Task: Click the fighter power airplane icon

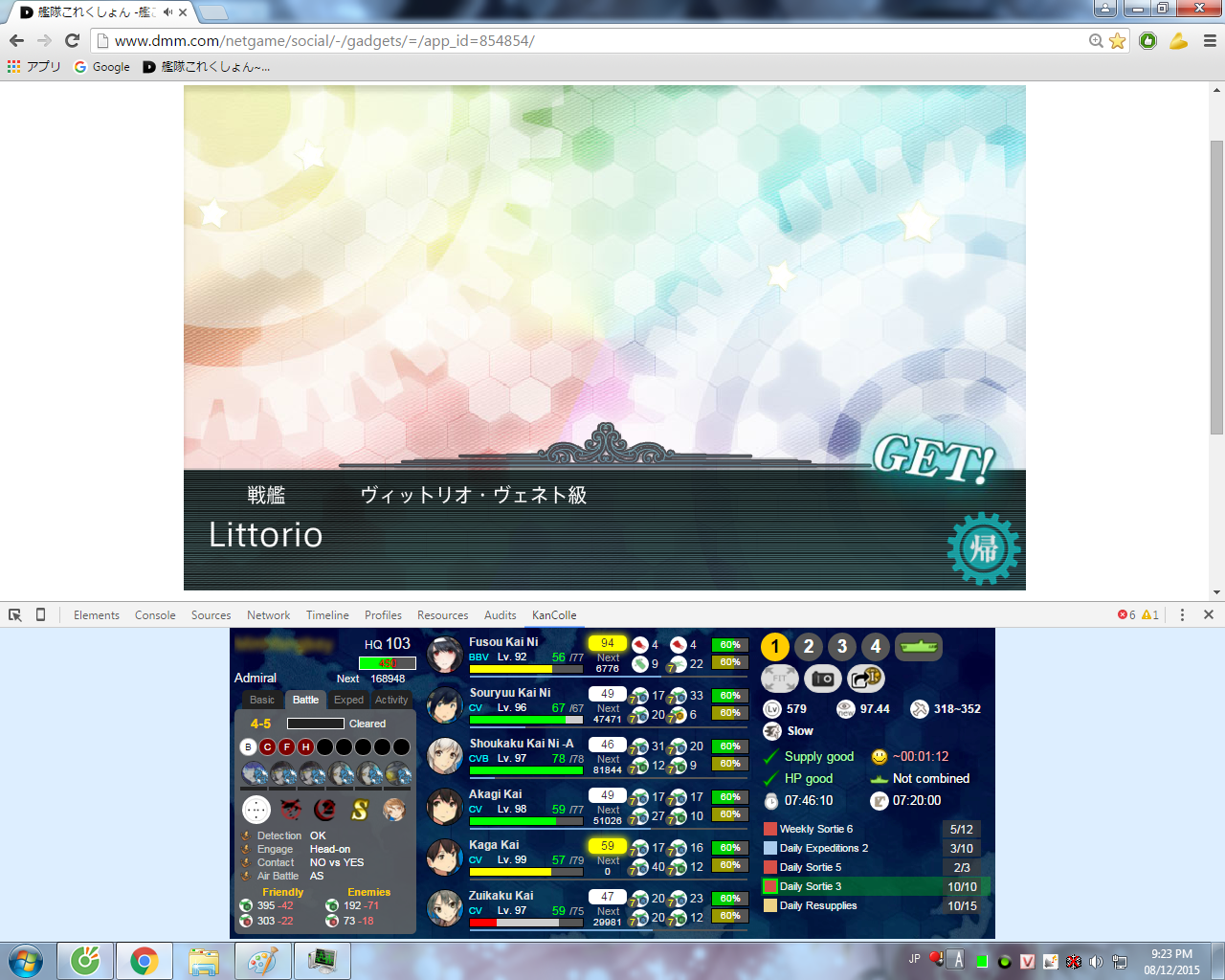Action: [x=920, y=709]
